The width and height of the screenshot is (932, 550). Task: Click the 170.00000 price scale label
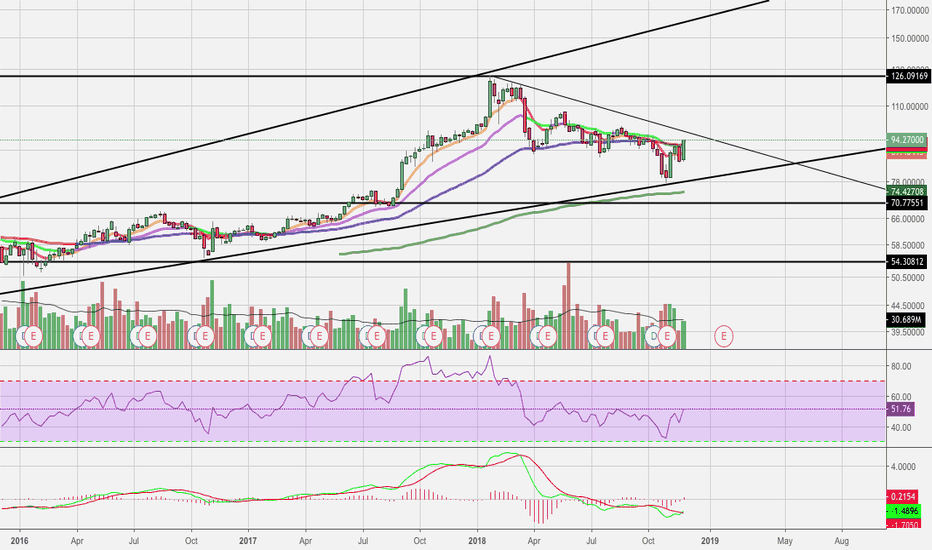pos(909,10)
